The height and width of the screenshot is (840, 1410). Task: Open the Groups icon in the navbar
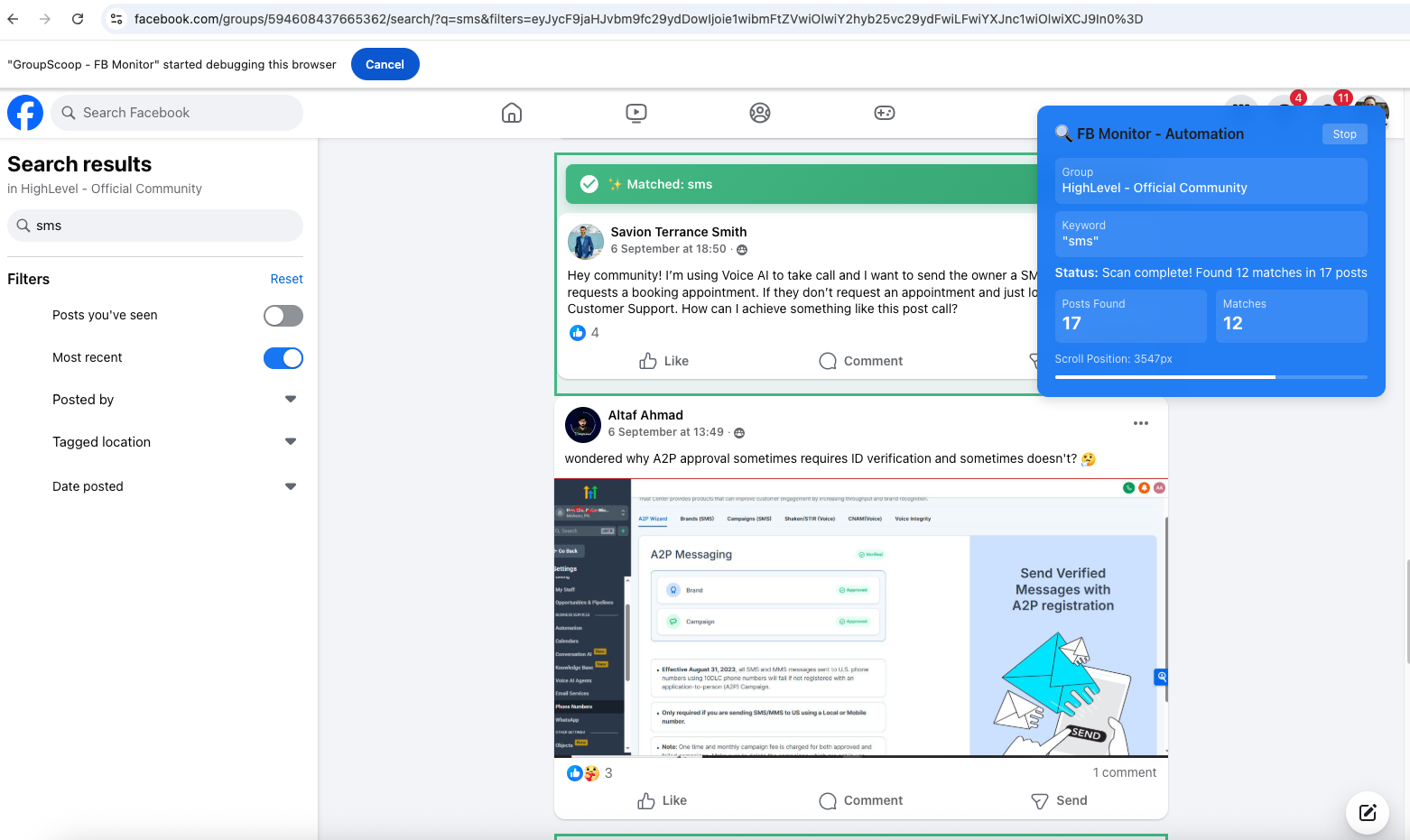coord(759,113)
